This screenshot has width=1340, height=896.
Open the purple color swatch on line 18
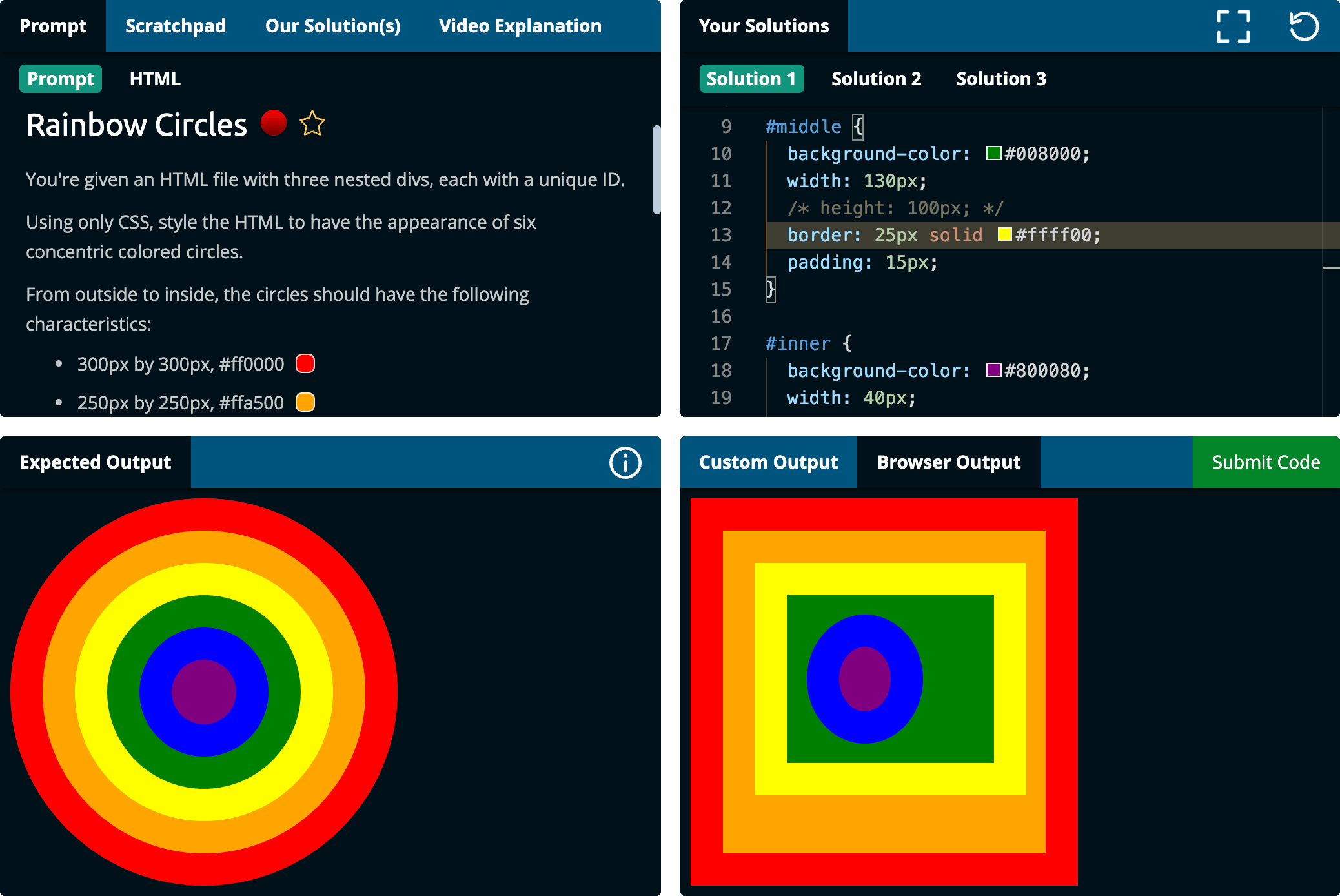click(993, 371)
